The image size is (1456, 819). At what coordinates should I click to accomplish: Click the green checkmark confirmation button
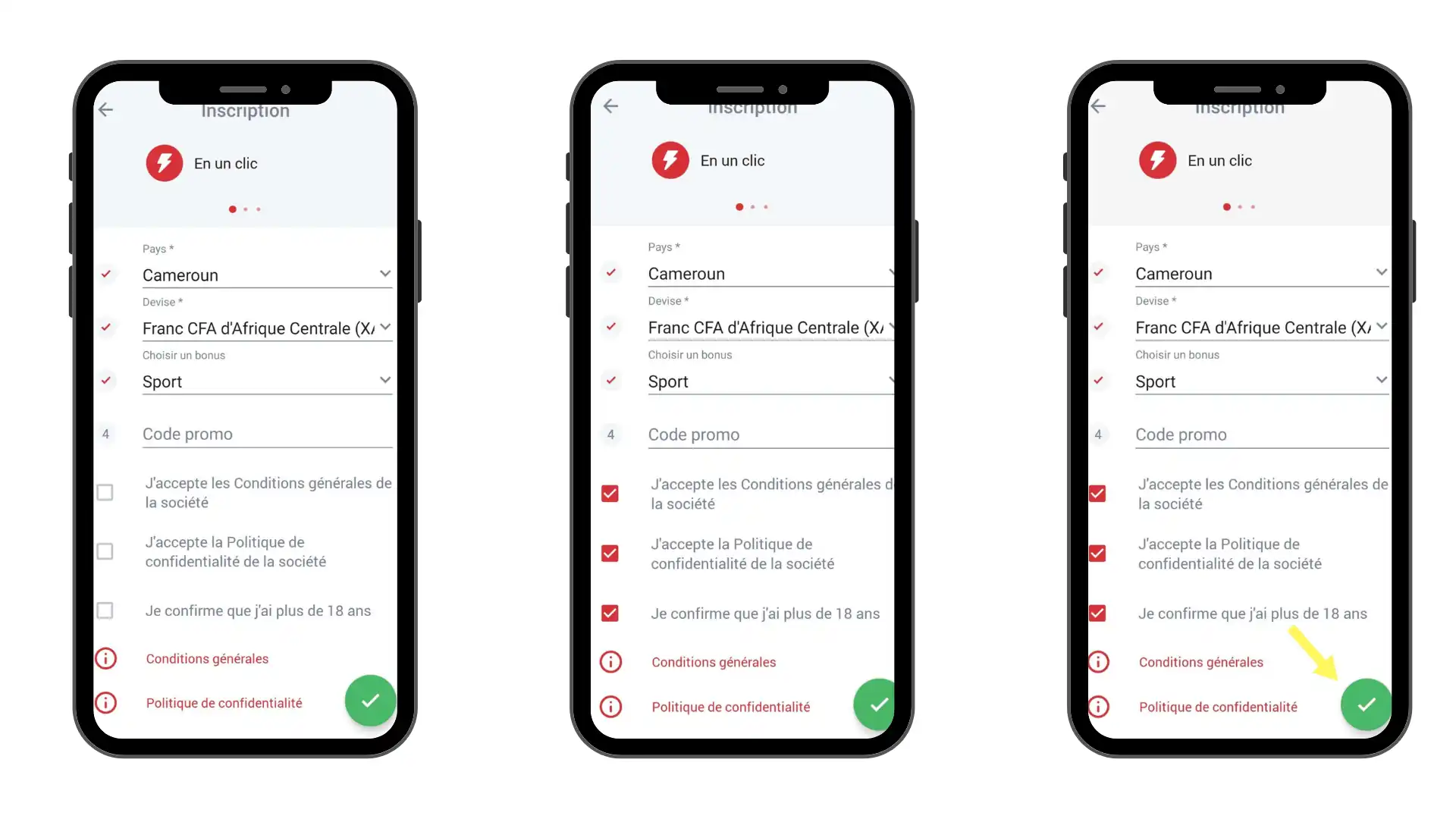click(1364, 704)
